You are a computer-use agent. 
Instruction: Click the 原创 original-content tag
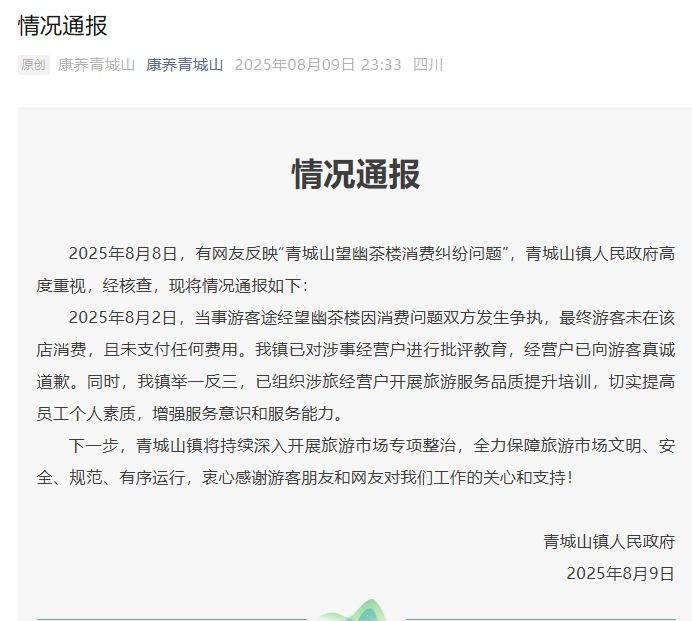33,65
